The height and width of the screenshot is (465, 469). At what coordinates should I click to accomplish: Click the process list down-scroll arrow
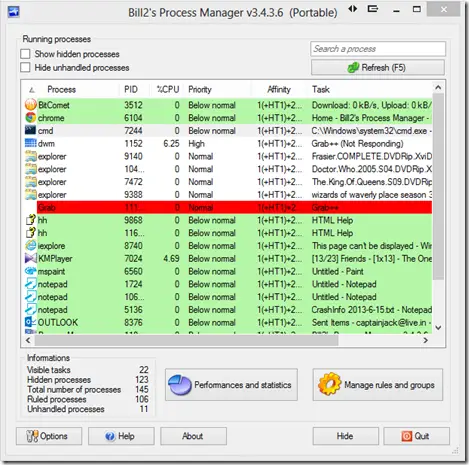pos(438,328)
